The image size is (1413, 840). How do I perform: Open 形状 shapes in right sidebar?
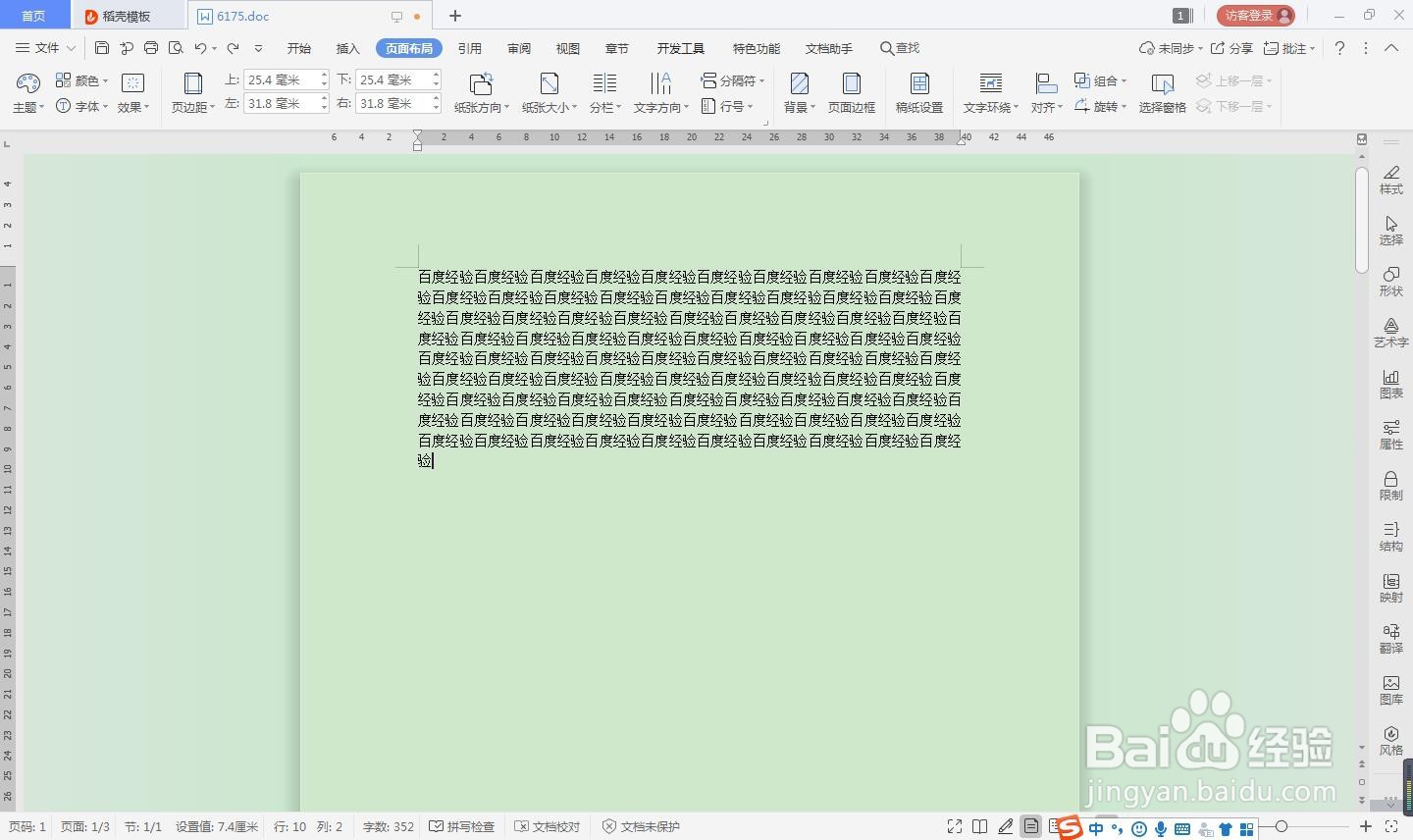click(1391, 282)
